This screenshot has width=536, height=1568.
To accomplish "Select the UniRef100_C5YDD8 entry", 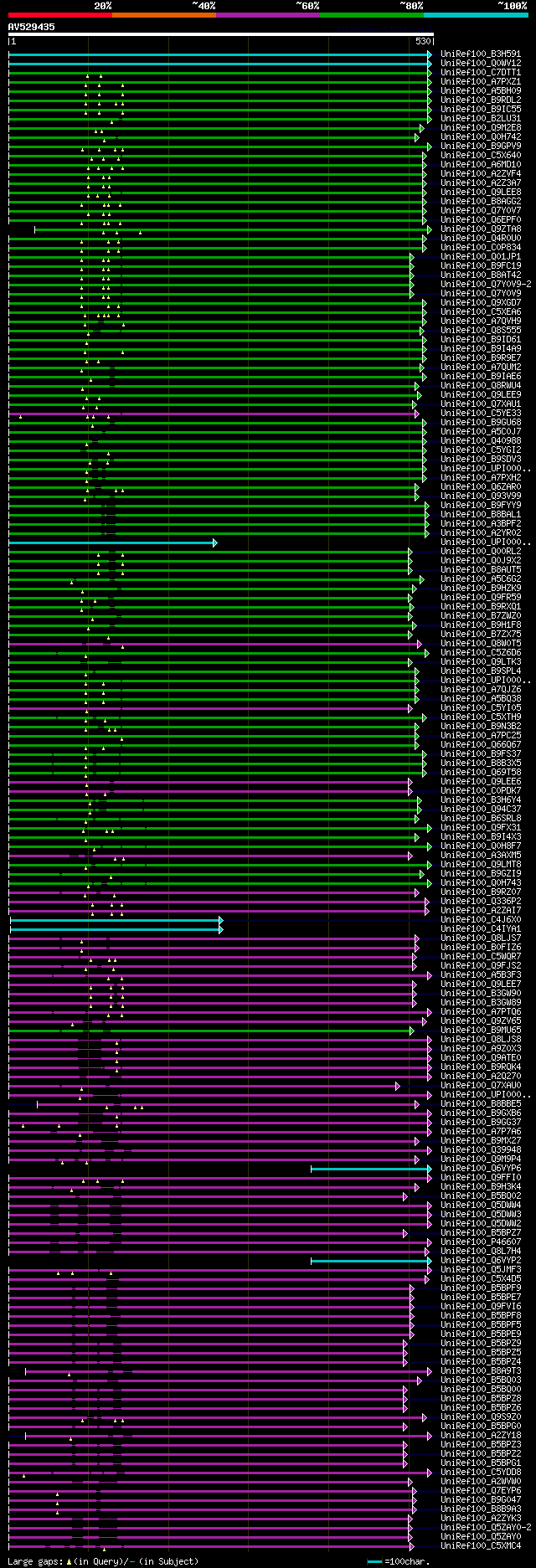I will [481, 1473].
